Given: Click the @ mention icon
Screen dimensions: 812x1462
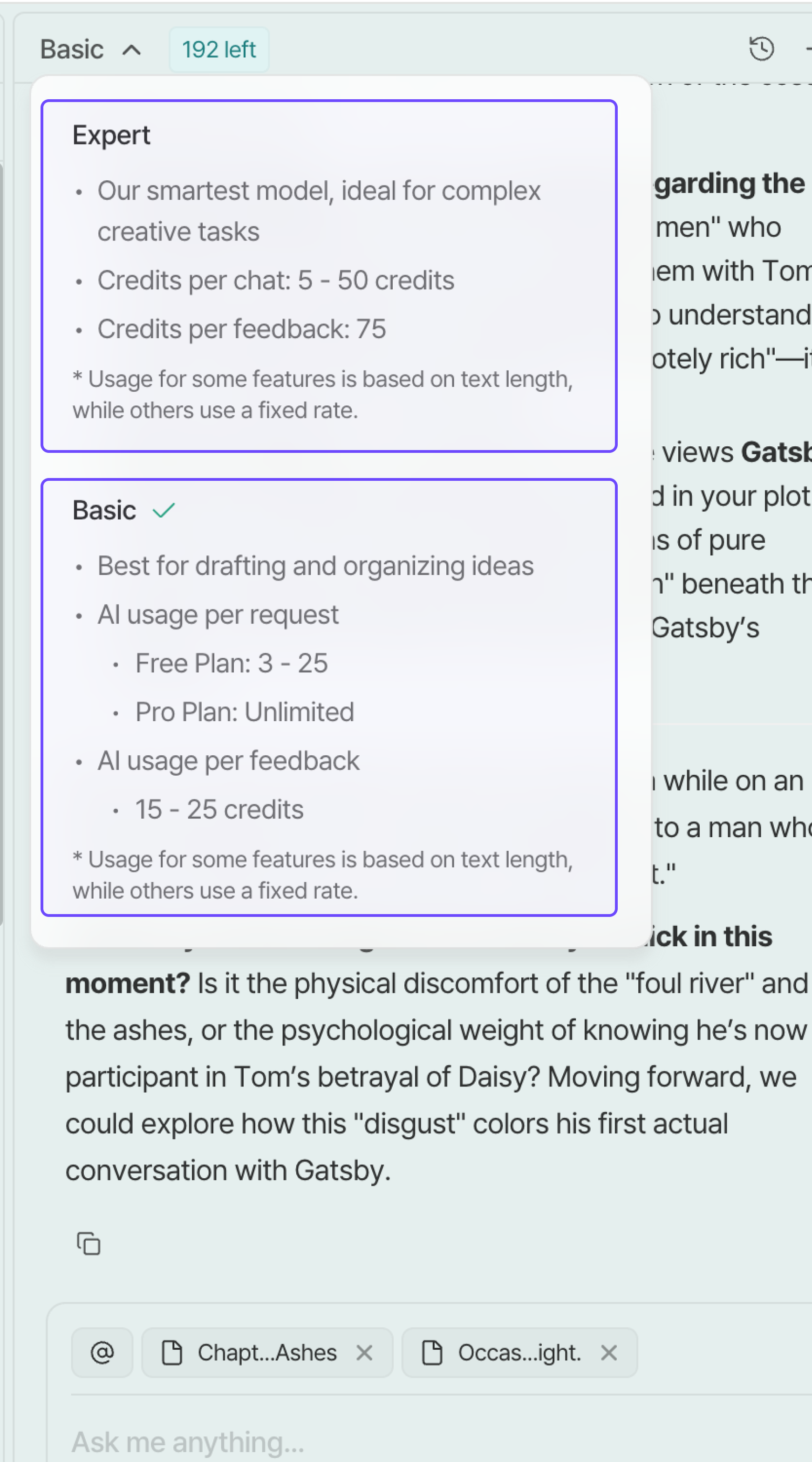Looking at the screenshot, I should 102,1353.
